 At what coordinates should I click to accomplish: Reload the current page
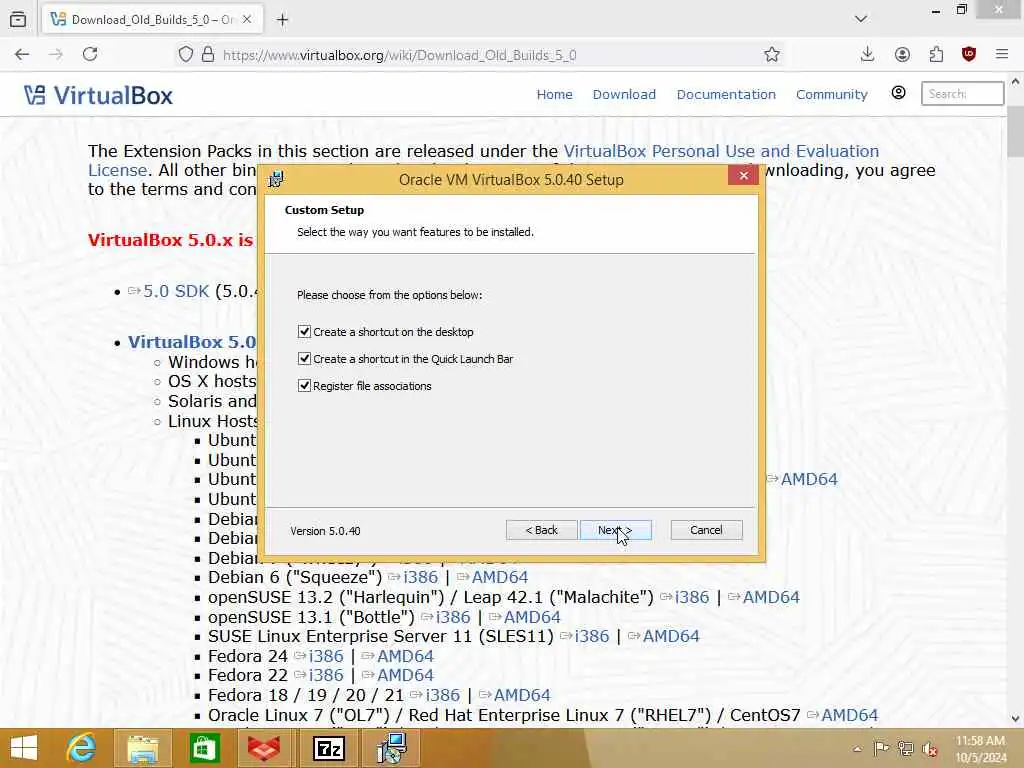(x=90, y=55)
